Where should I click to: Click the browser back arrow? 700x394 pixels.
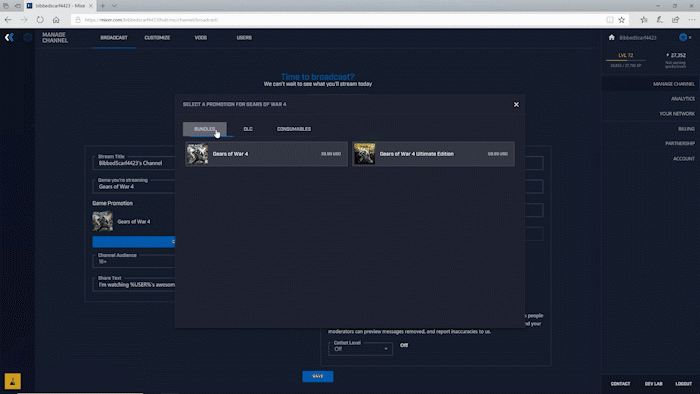(x=8, y=20)
